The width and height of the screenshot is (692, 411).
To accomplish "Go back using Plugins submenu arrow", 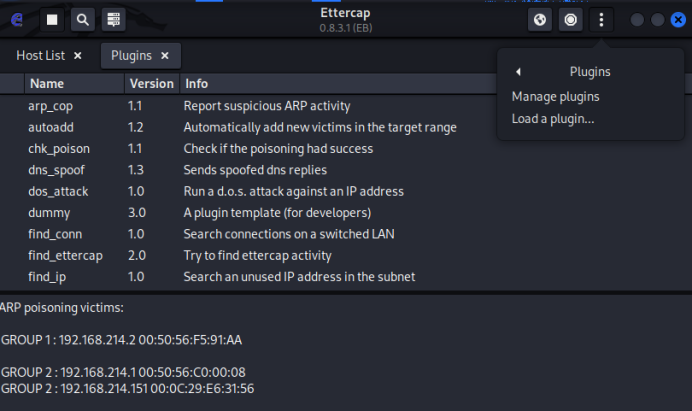I will tap(518, 72).
